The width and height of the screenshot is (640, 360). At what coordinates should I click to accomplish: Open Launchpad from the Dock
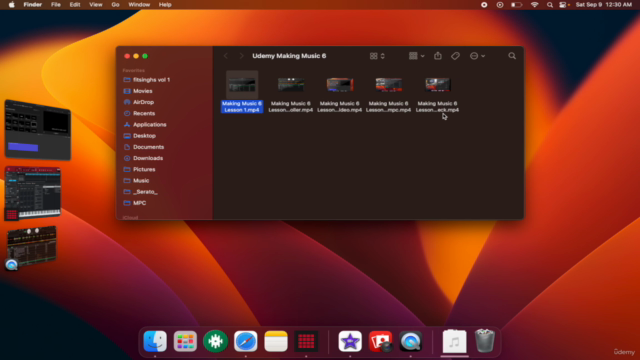coord(185,341)
